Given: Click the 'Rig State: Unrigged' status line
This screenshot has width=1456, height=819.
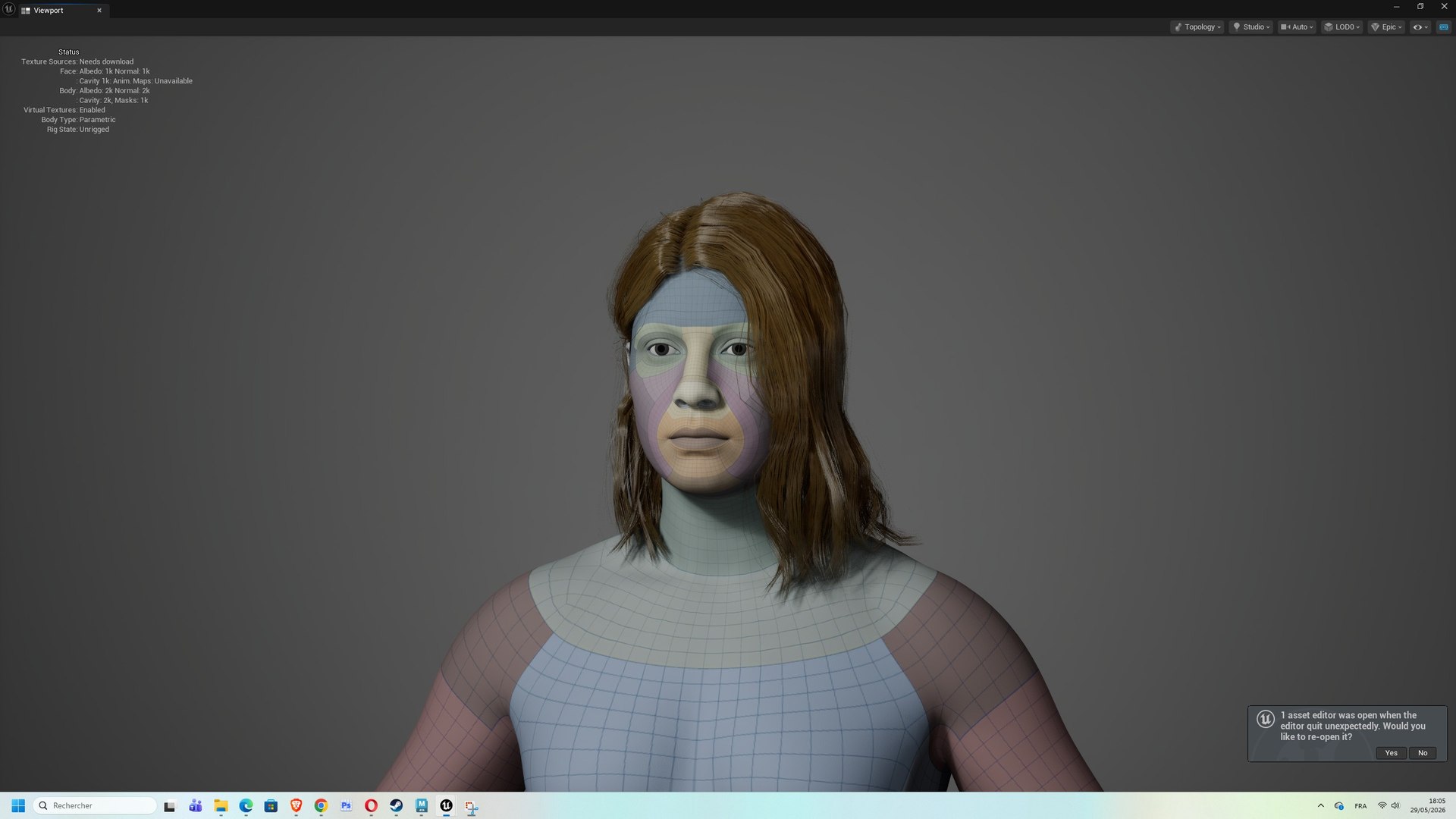Looking at the screenshot, I should click(77, 130).
